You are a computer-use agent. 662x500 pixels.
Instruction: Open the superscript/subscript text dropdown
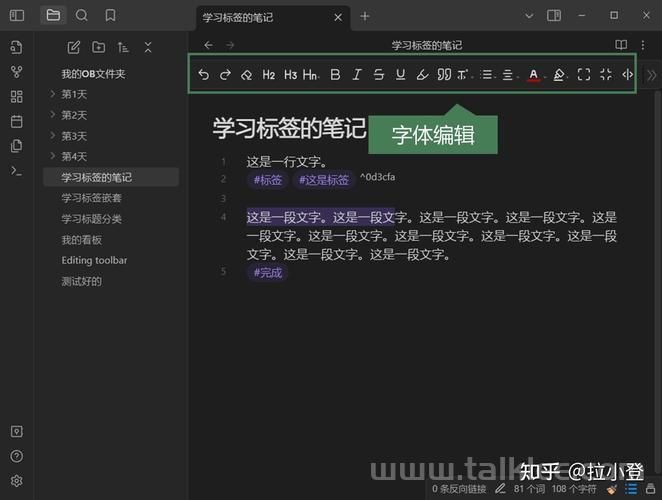click(x=464, y=75)
